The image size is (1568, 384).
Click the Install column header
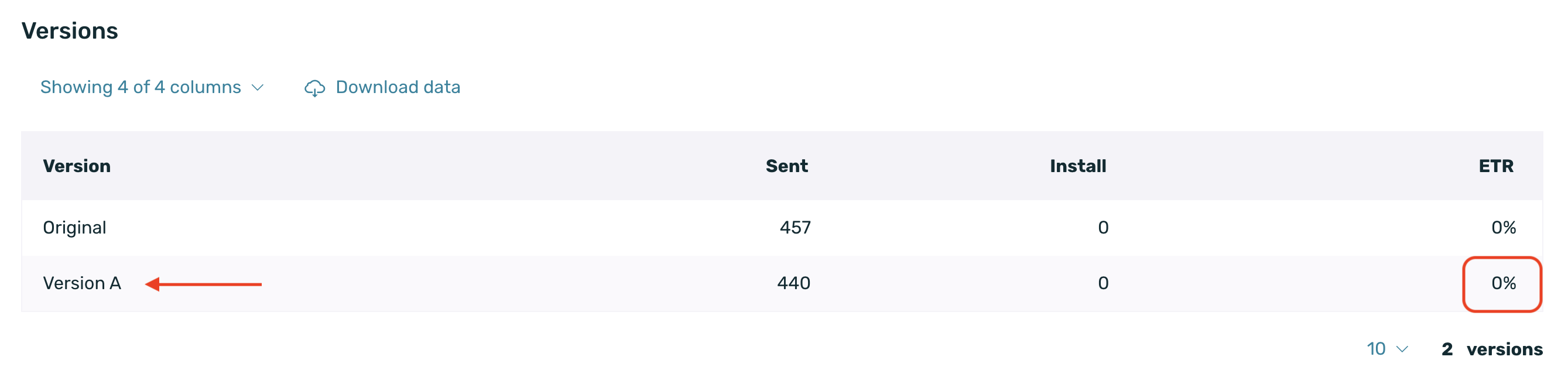[x=1077, y=166]
